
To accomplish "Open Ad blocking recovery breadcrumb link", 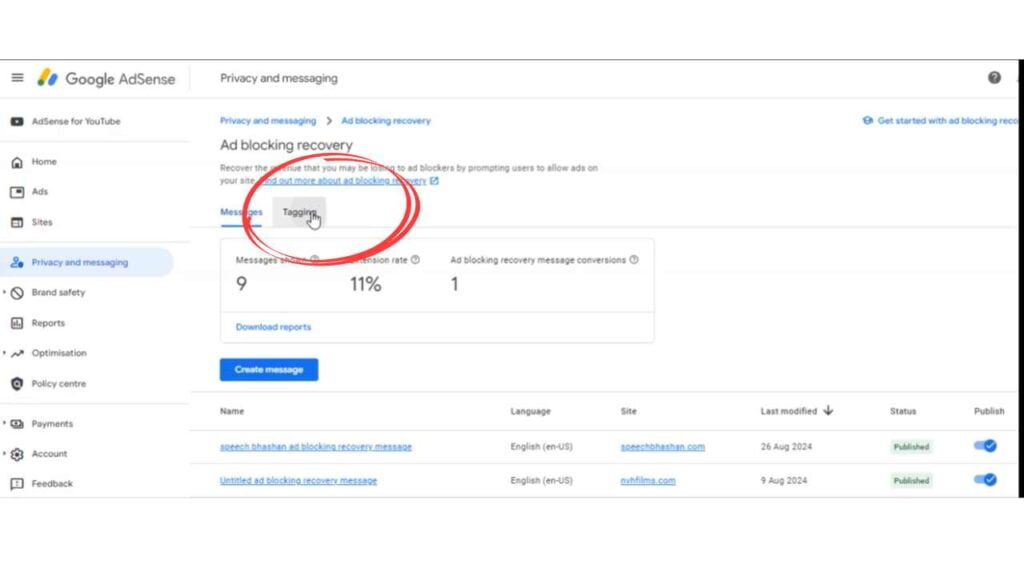I will pyautogui.click(x=386, y=121).
